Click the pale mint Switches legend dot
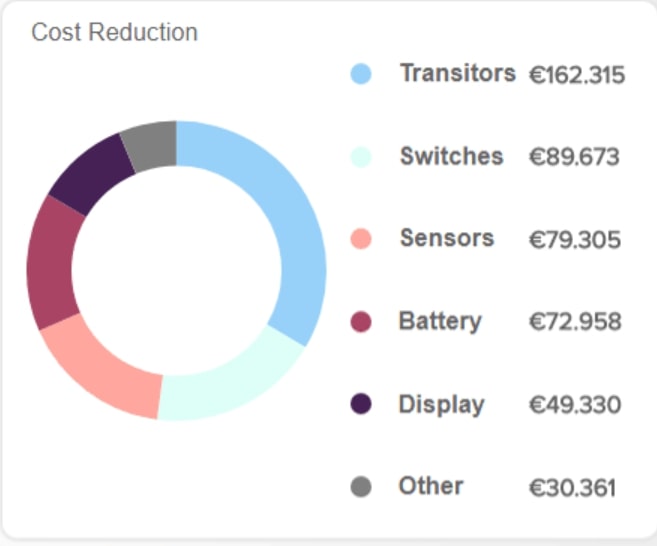 pyautogui.click(x=361, y=157)
